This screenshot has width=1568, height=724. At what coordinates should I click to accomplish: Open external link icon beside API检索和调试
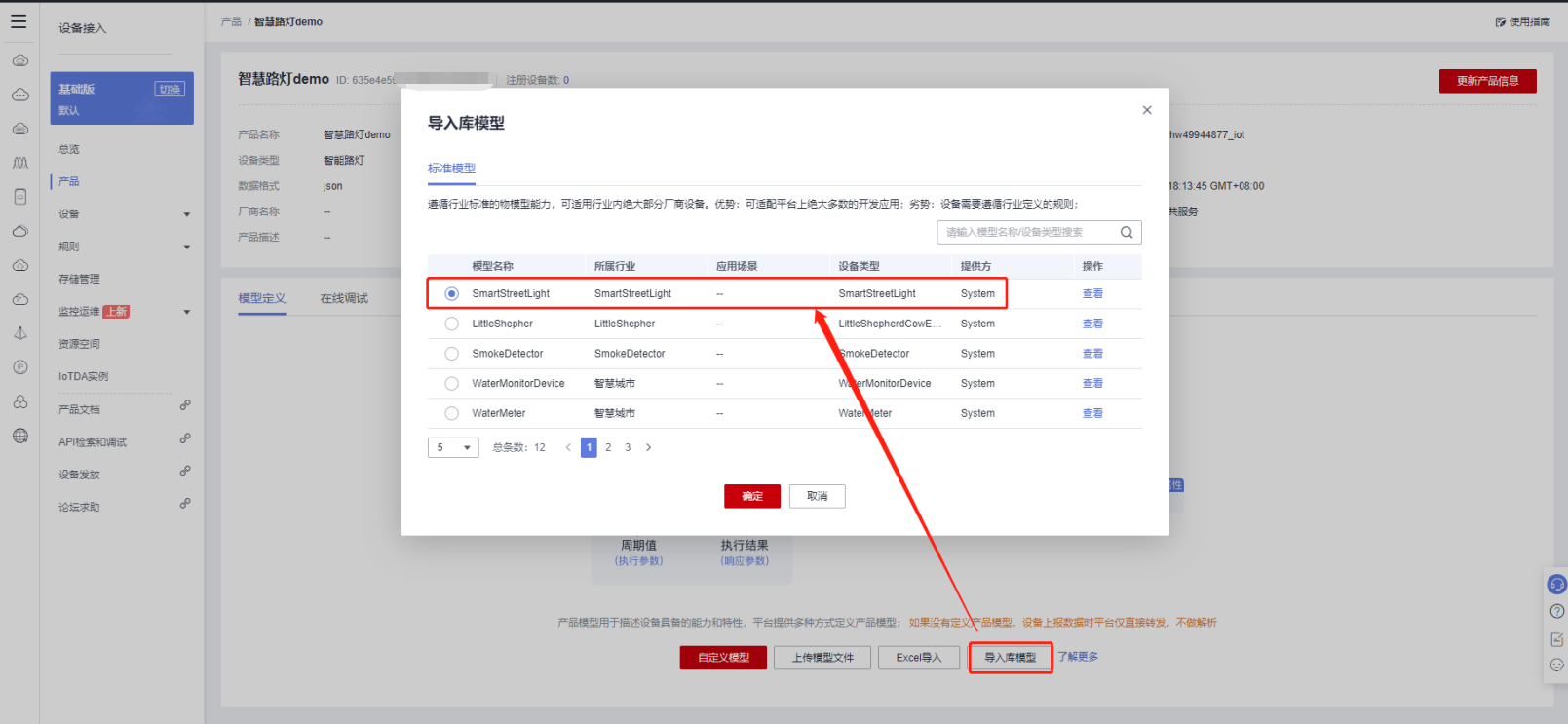pyautogui.click(x=185, y=438)
